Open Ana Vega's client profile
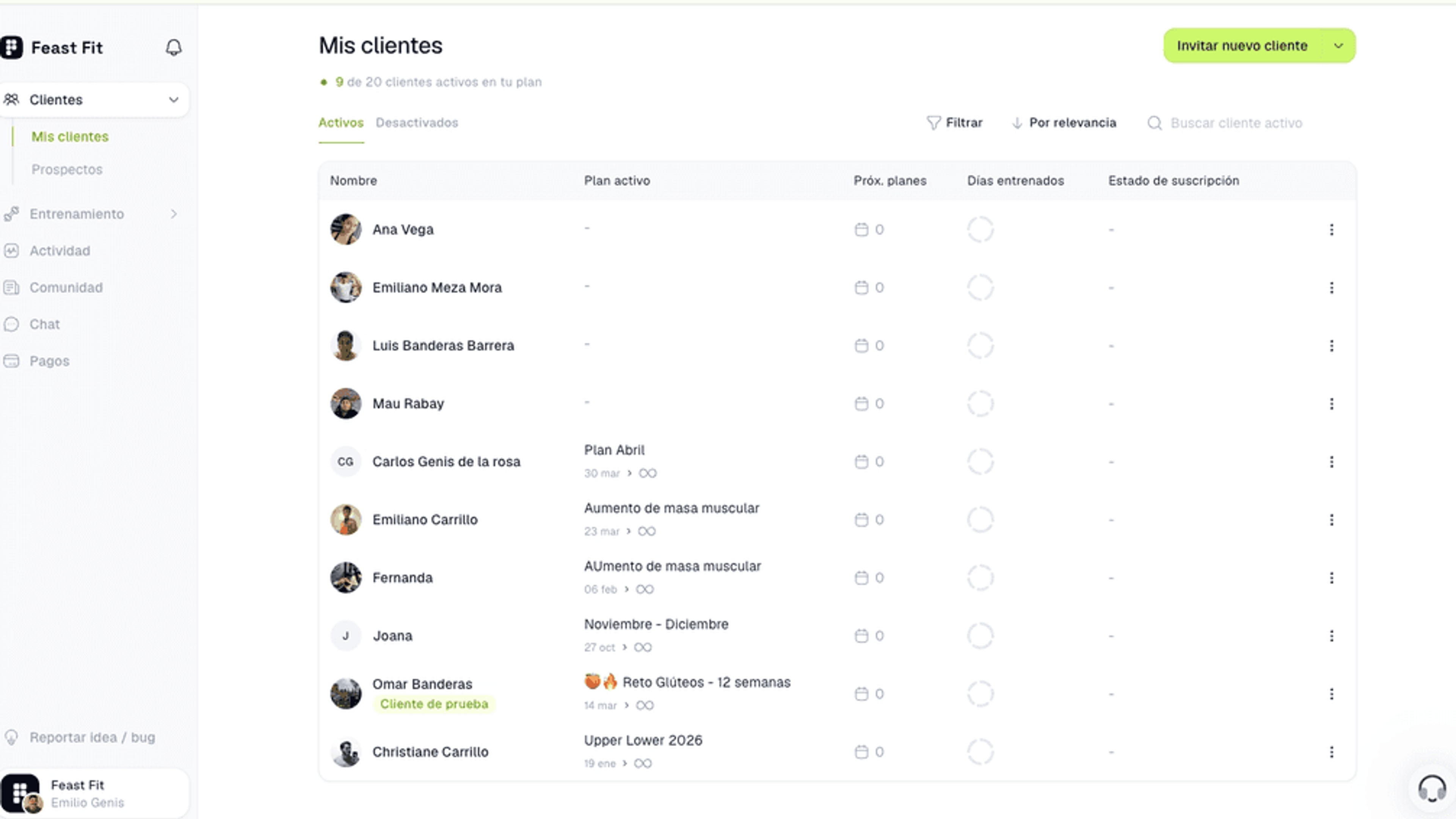Screen dimensions: 1456x819 coord(403,229)
